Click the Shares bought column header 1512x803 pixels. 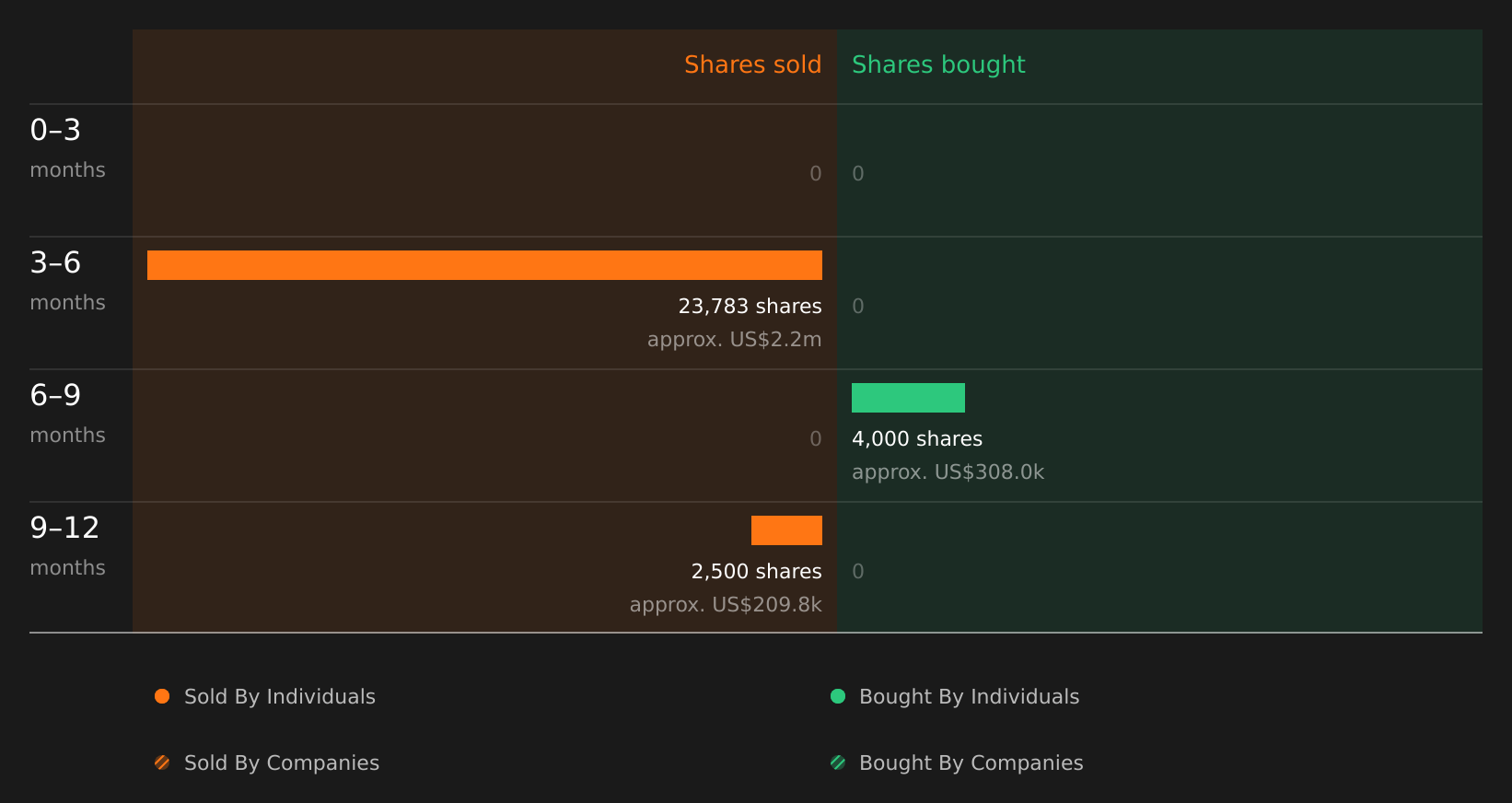coord(938,65)
